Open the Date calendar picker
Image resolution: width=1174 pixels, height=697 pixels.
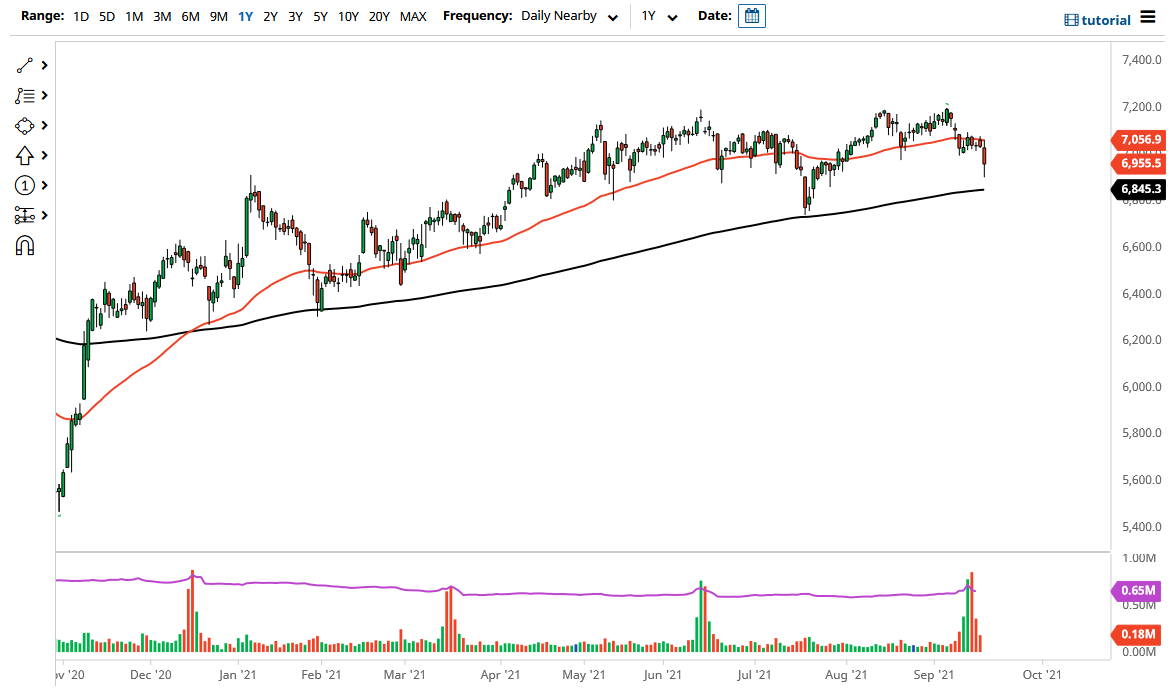751,15
